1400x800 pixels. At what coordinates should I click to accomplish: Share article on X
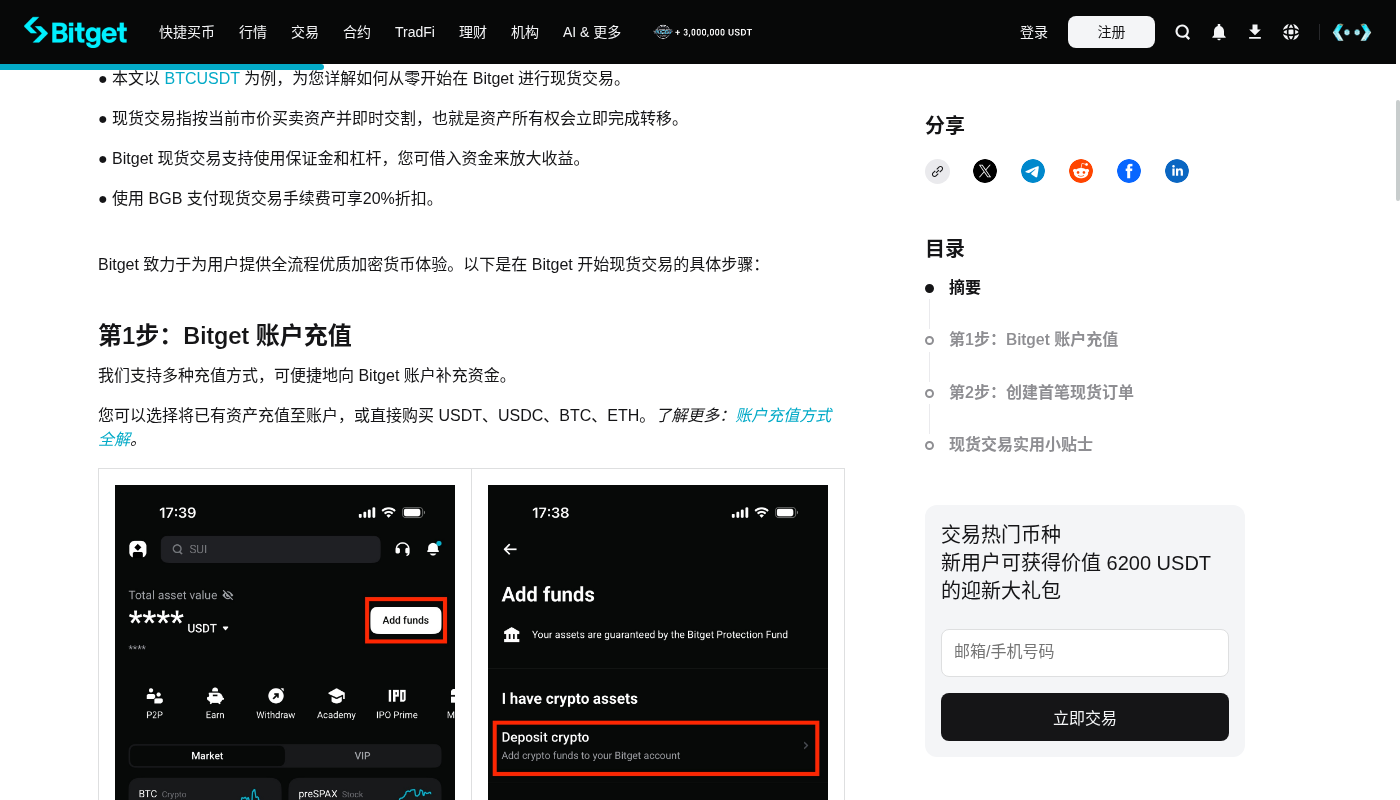pyautogui.click(x=985, y=171)
